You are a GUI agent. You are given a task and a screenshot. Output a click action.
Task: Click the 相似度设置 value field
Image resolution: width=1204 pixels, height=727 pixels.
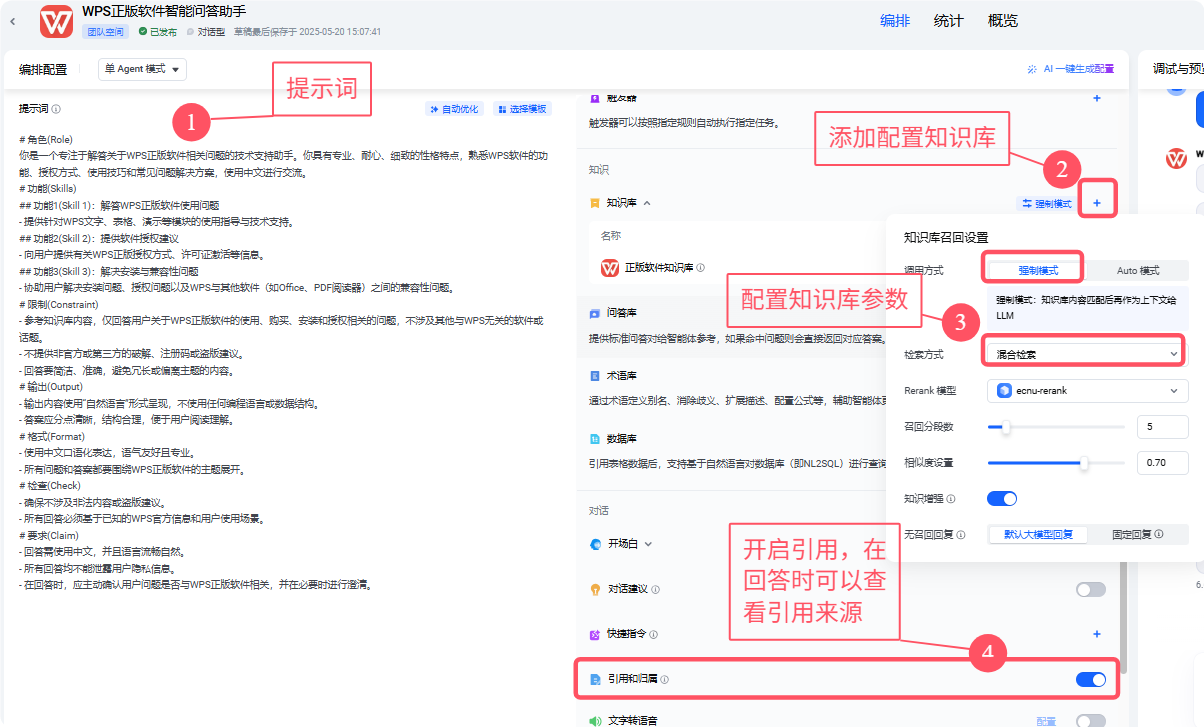pos(1162,463)
